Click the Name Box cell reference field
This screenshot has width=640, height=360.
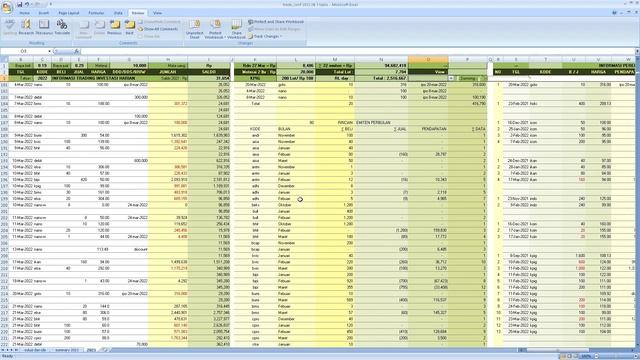24,51
